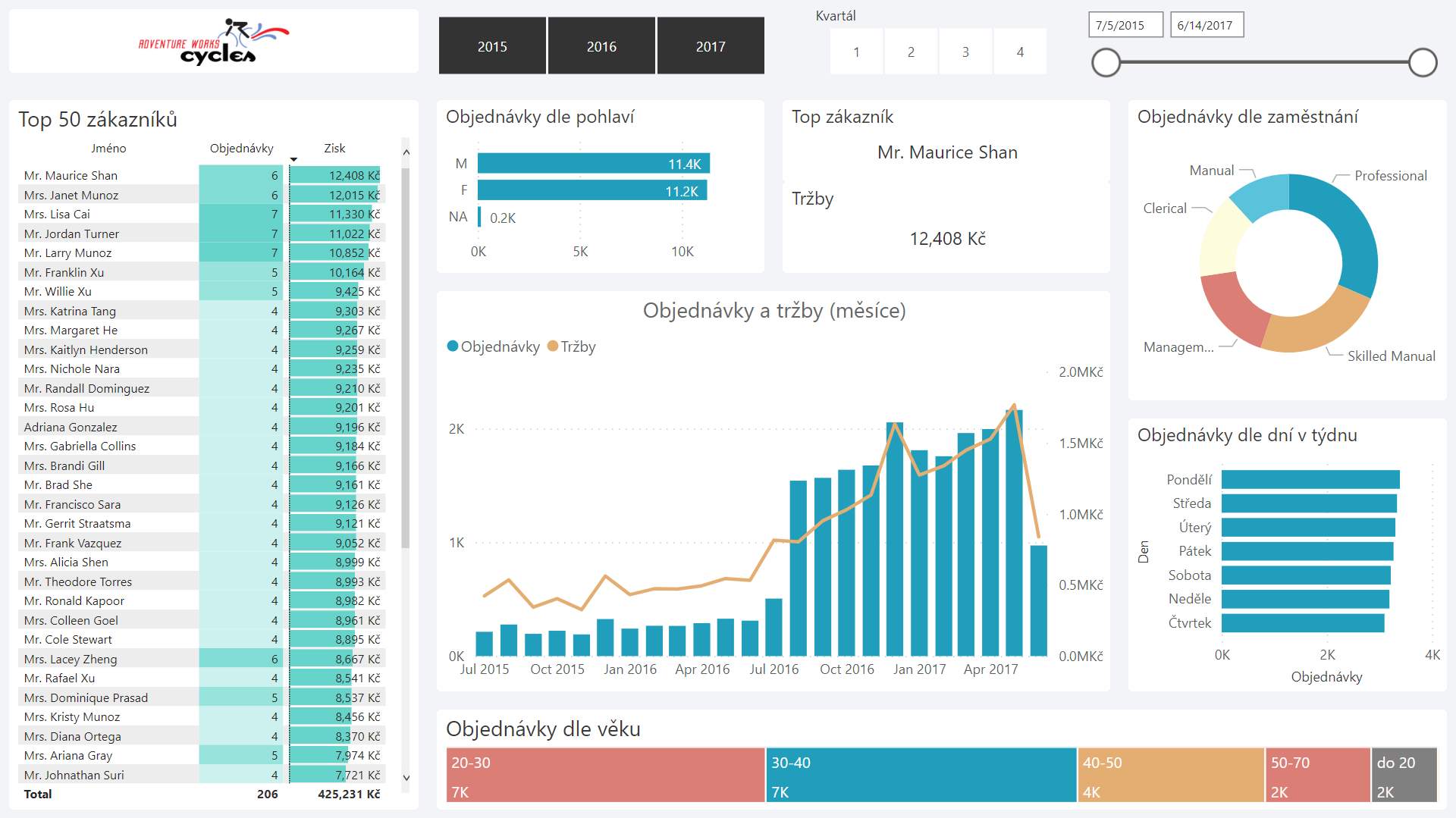The width and height of the screenshot is (1456, 818).
Task: Click the sort arrow under Zisk header
Action: [293, 160]
